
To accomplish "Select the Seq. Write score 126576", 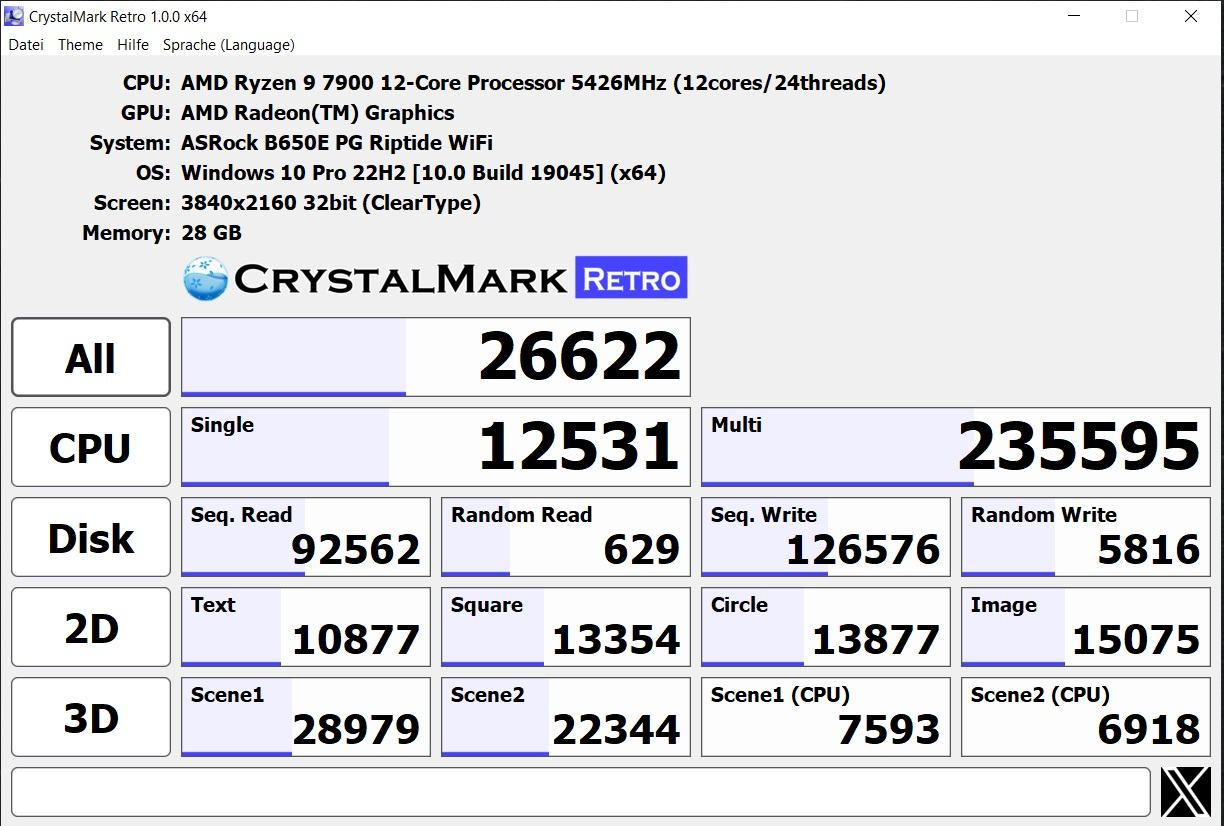I will point(826,537).
